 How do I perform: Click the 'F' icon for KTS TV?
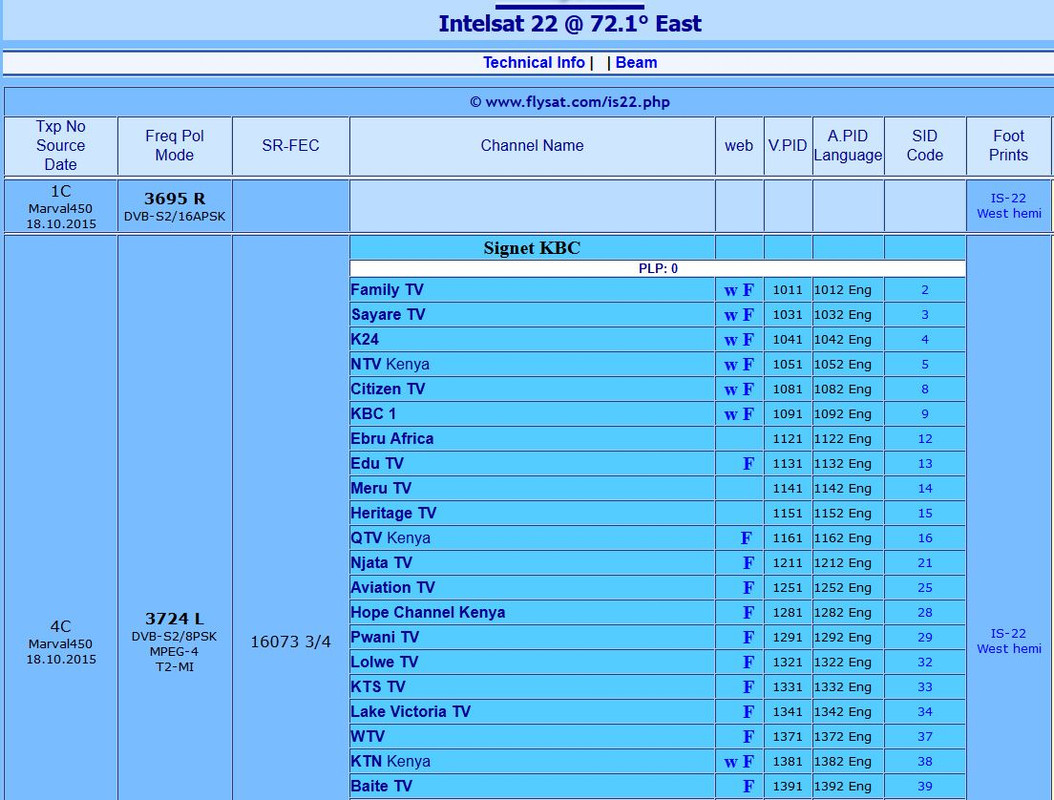pos(748,688)
